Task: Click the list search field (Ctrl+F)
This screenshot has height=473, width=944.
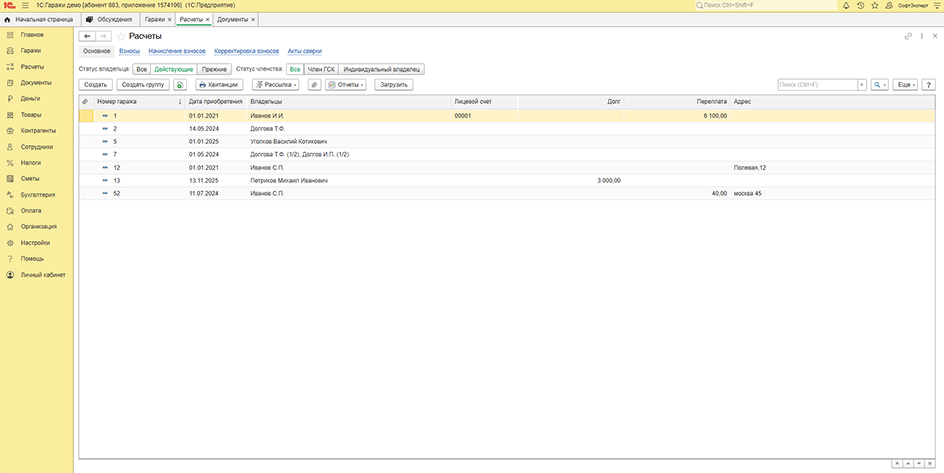Action: coord(819,85)
